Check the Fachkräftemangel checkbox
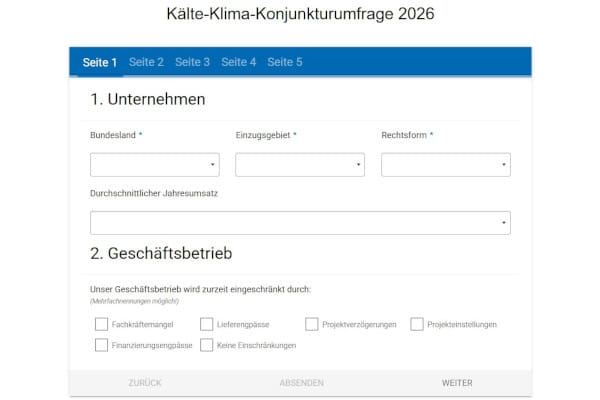 coord(101,324)
